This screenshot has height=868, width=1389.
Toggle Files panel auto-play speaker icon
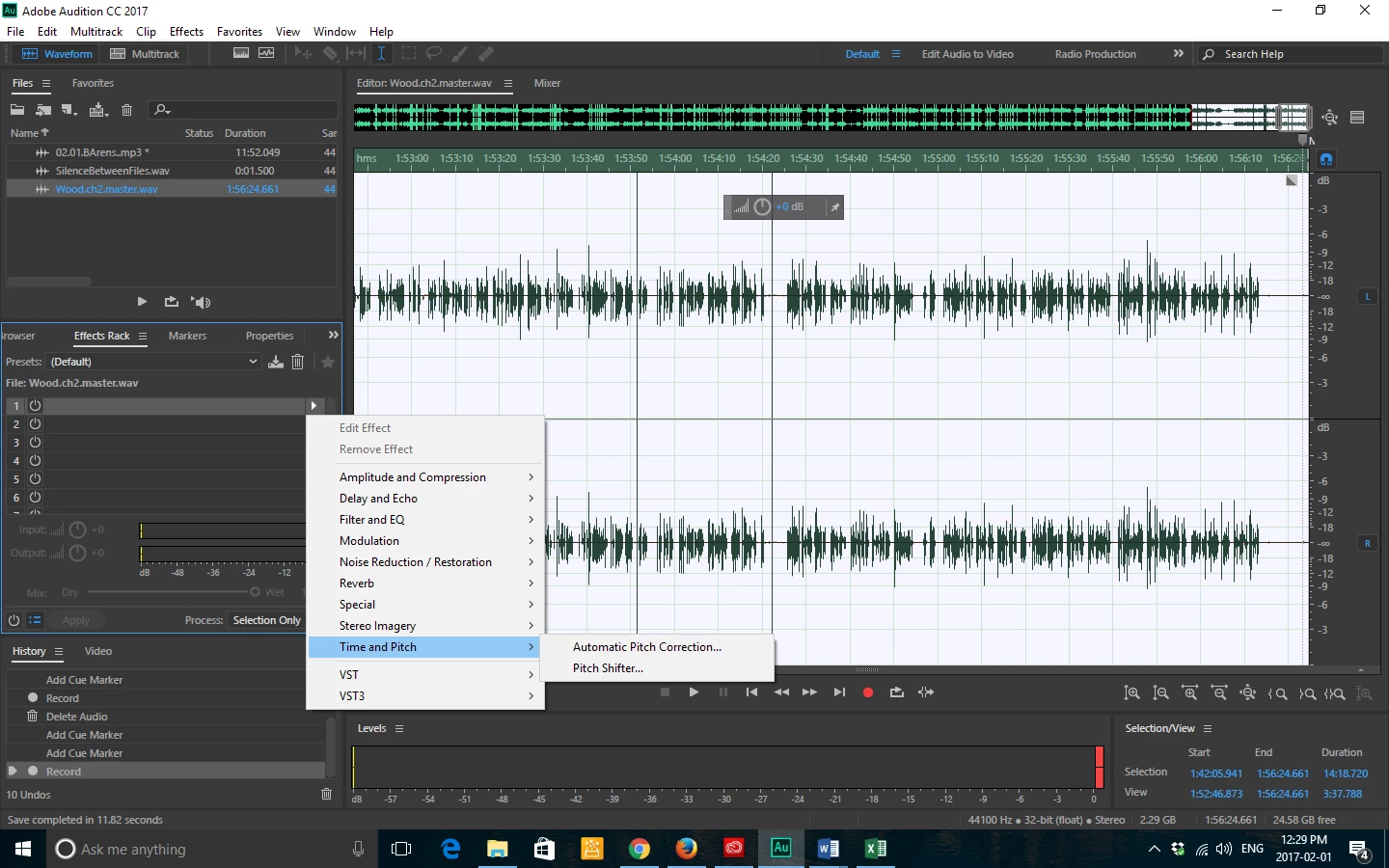[x=201, y=302]
